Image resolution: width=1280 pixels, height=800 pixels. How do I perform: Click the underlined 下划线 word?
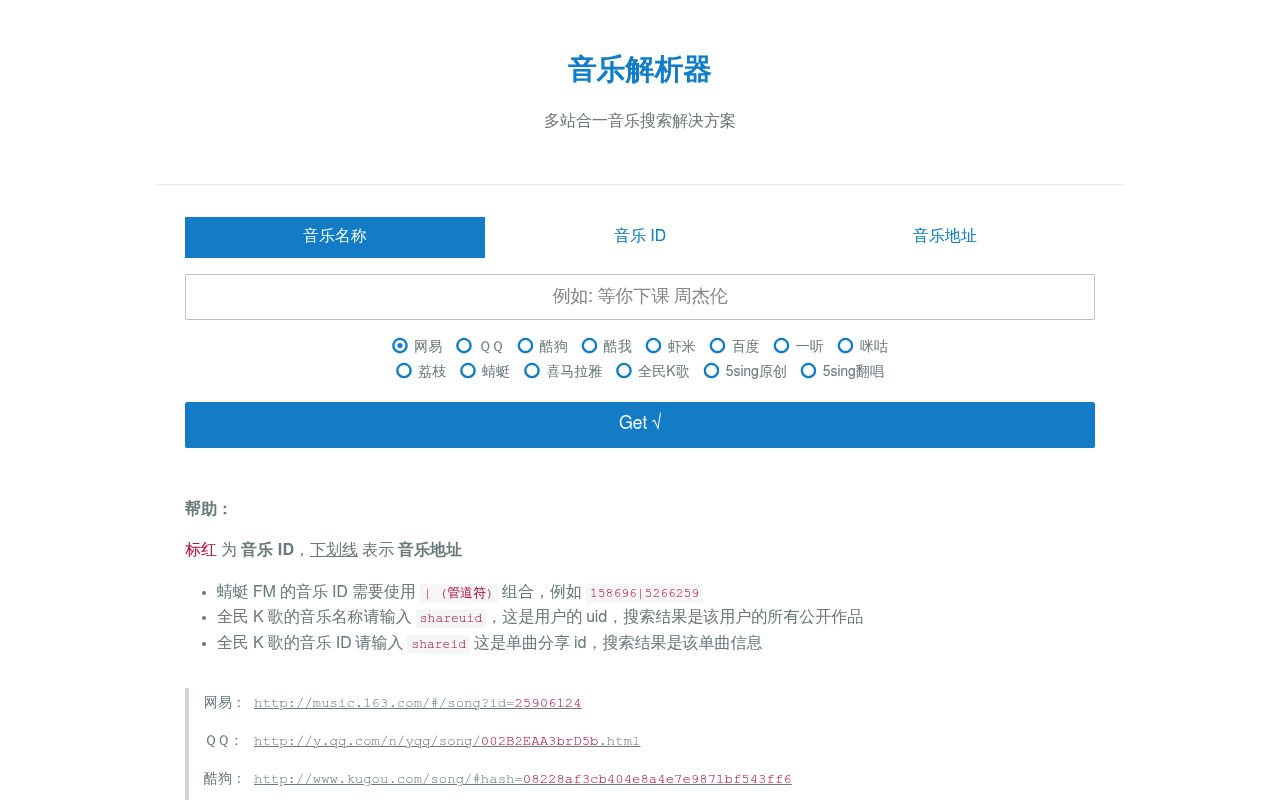[334, 550]
